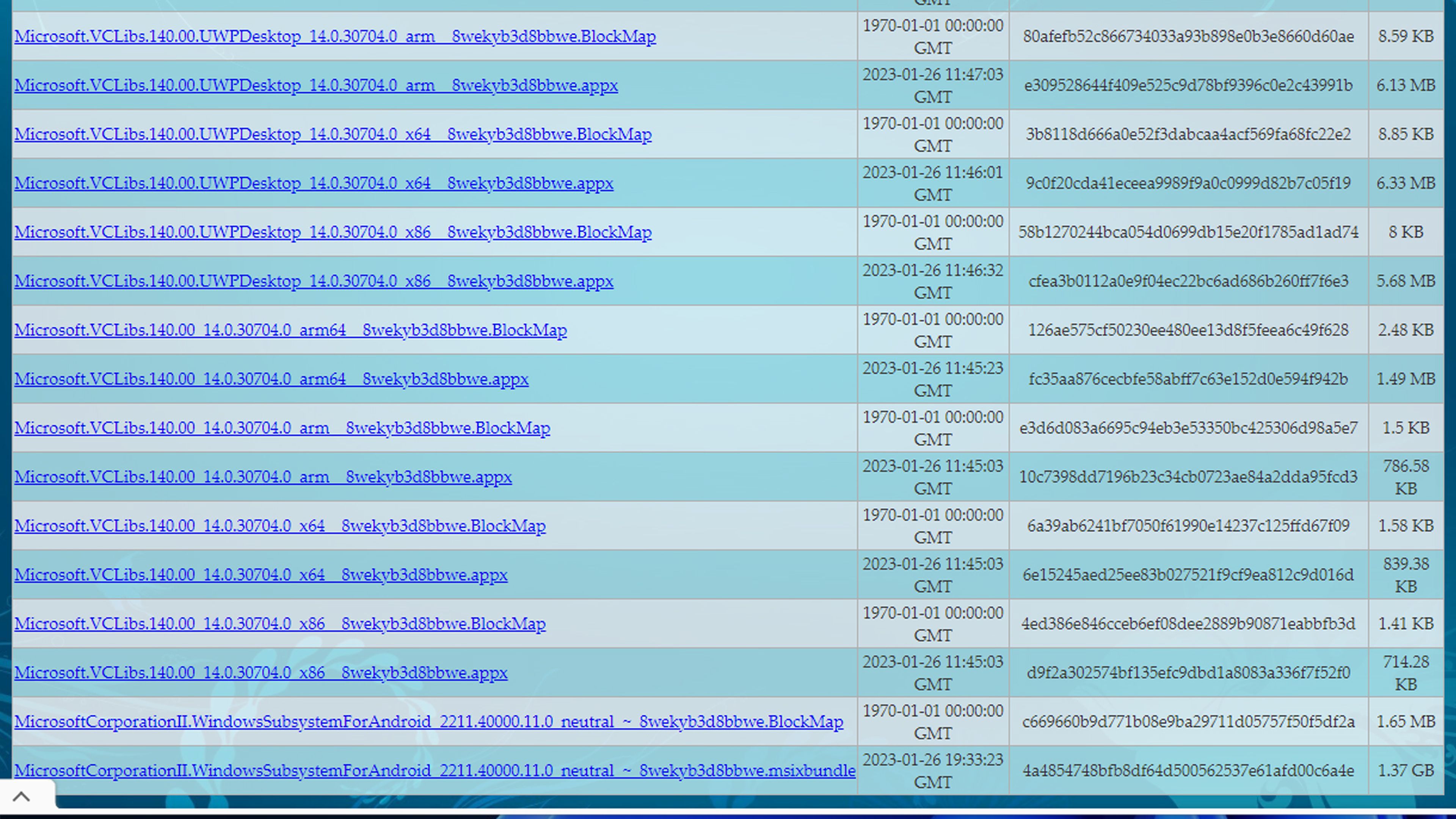Open VCLibs.140.00 arm64 BlockMap link
The width and height of the screenshot is (1456, 819).
[290, 330]
